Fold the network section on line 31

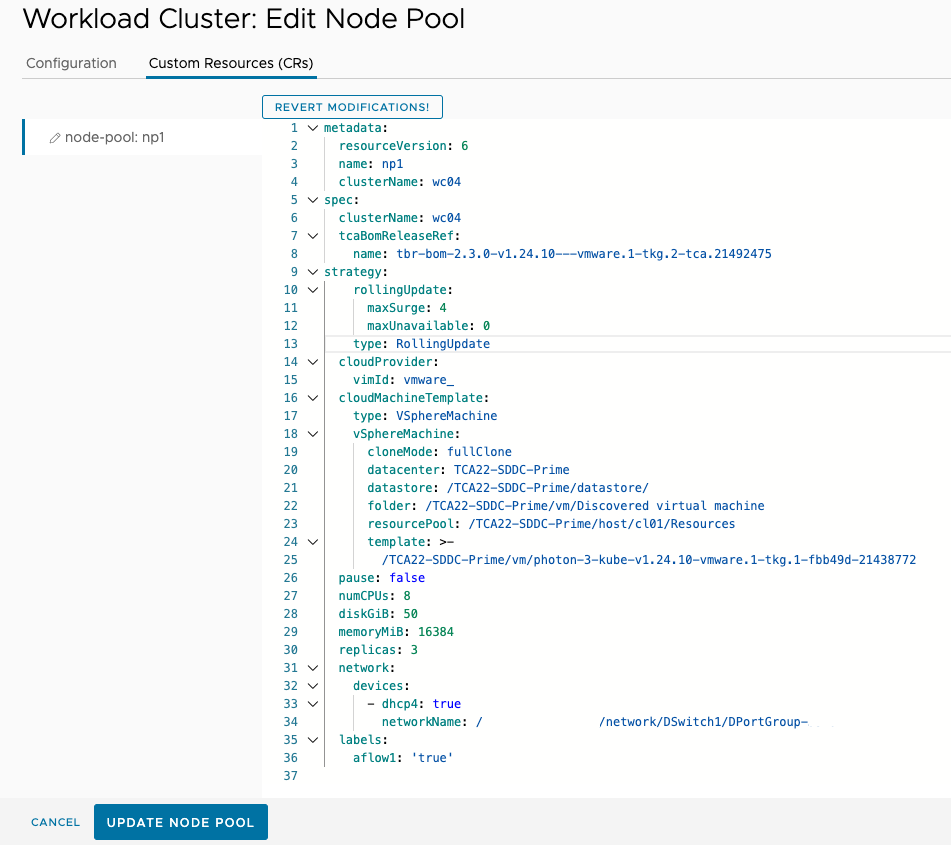coord(314,668)
